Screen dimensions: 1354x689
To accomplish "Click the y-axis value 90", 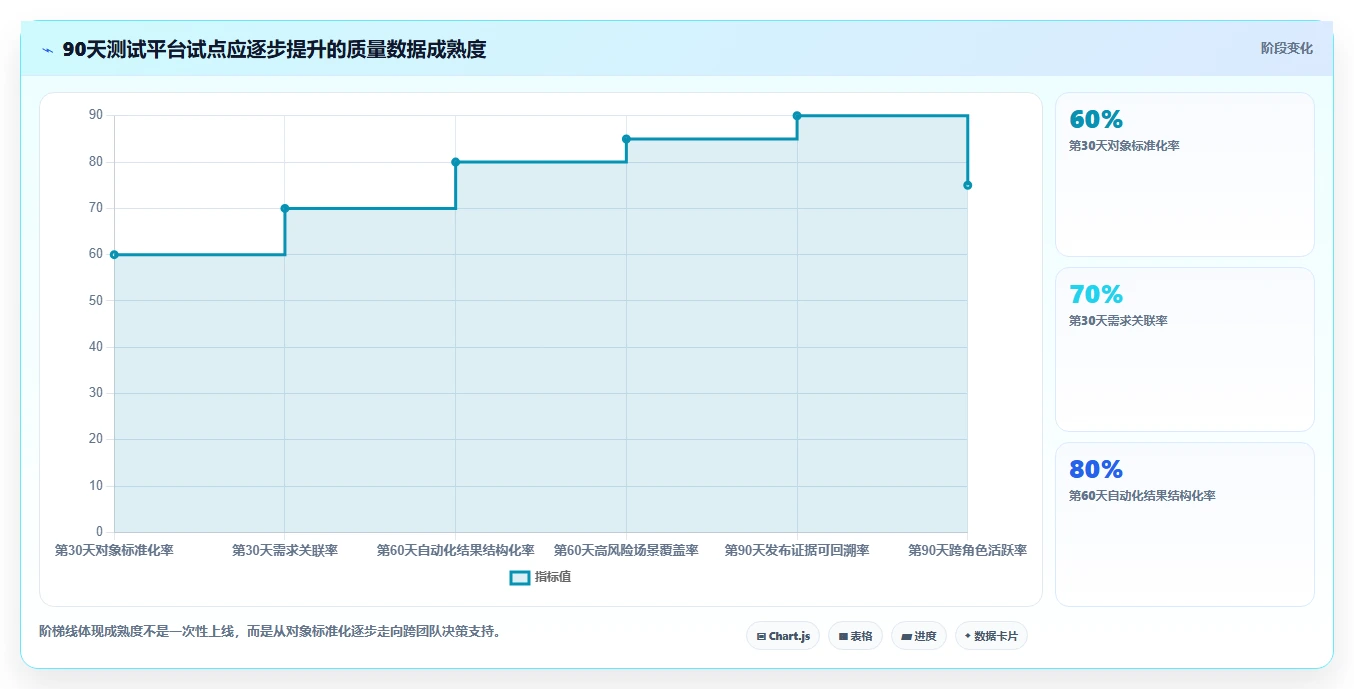I will pos(96,115).
